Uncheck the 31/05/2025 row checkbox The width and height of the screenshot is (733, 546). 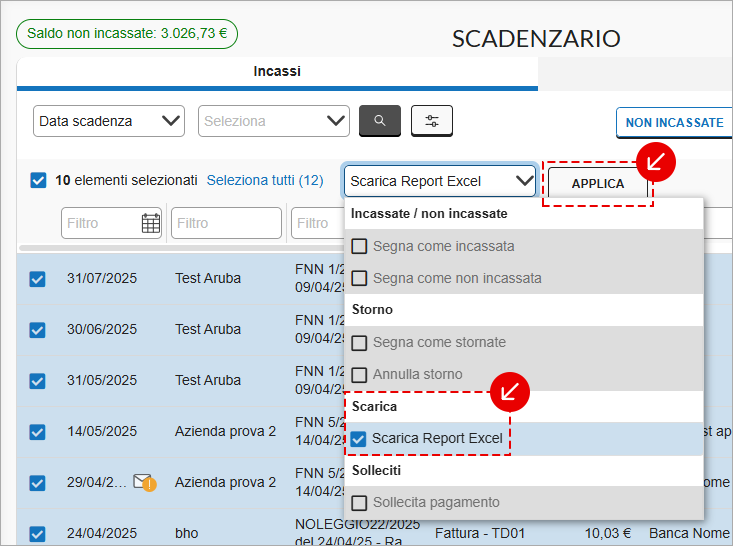pos(37,381)
